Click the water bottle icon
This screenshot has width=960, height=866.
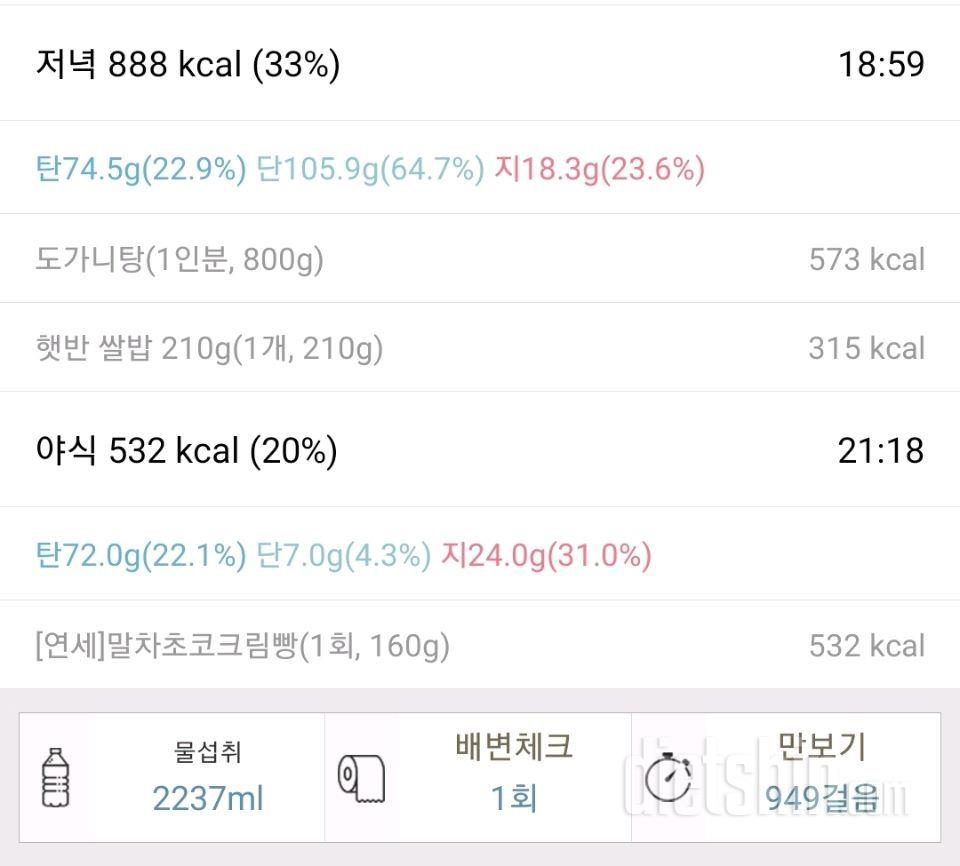tap(56, 777)
